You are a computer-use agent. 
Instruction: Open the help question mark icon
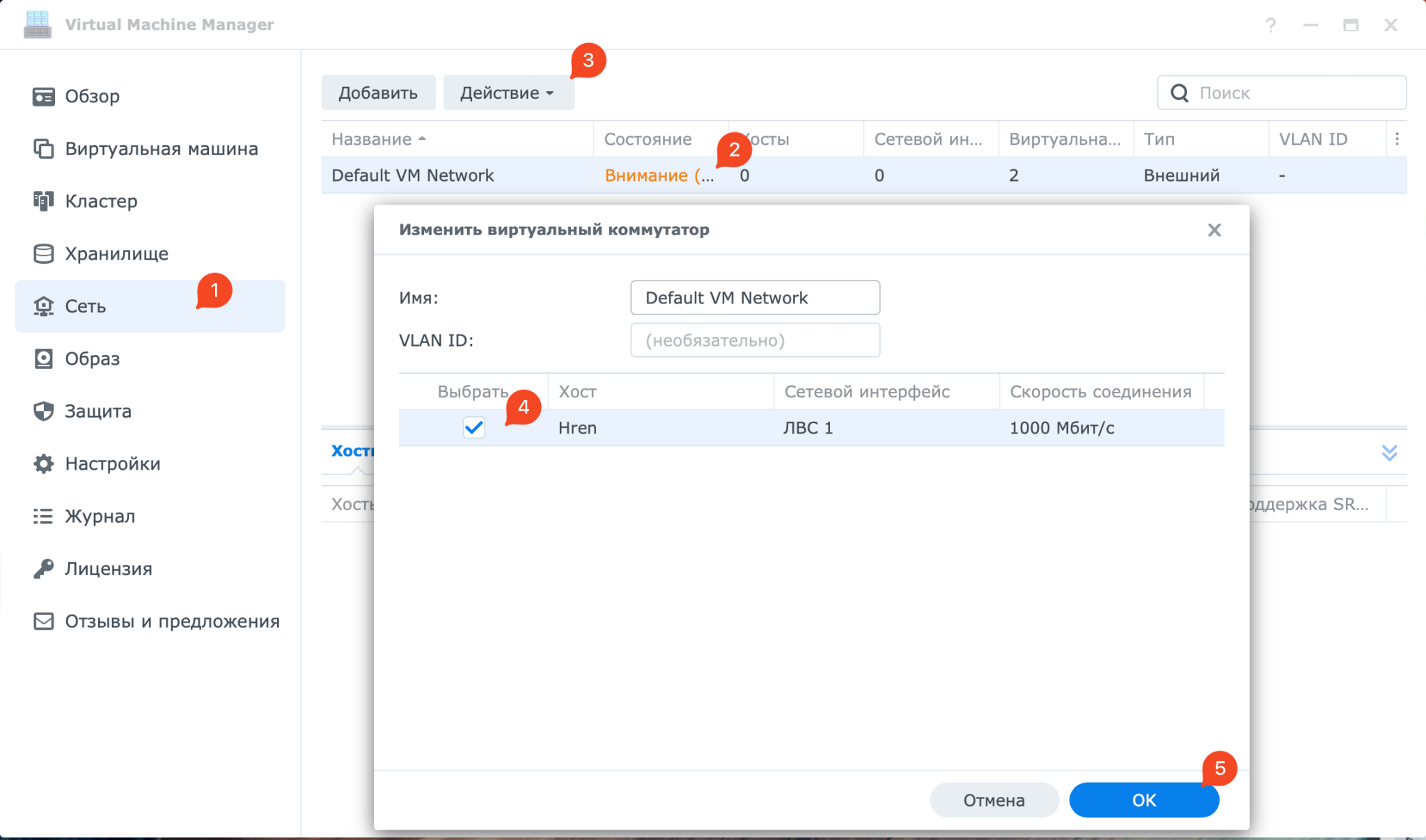coord(1271,25)
